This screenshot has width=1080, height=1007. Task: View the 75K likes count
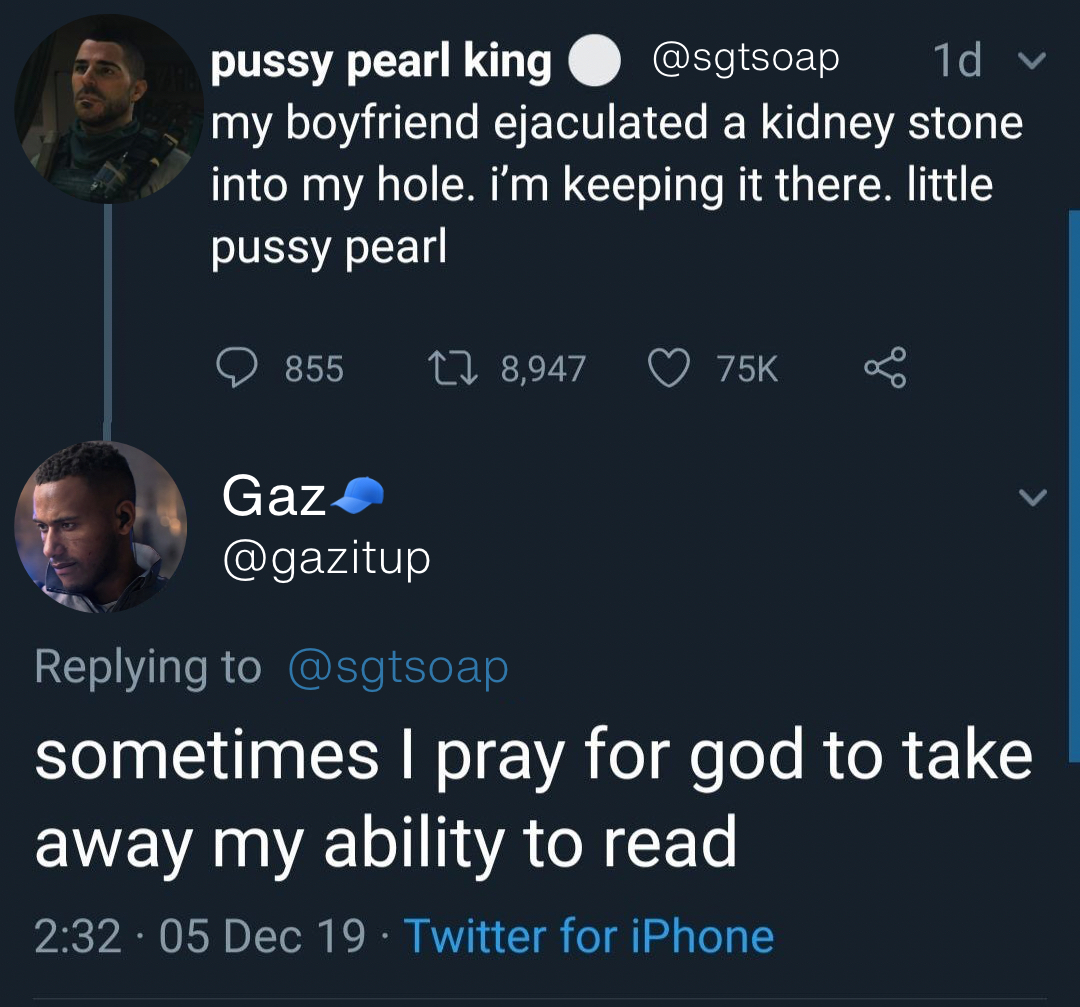click(747, 370)
